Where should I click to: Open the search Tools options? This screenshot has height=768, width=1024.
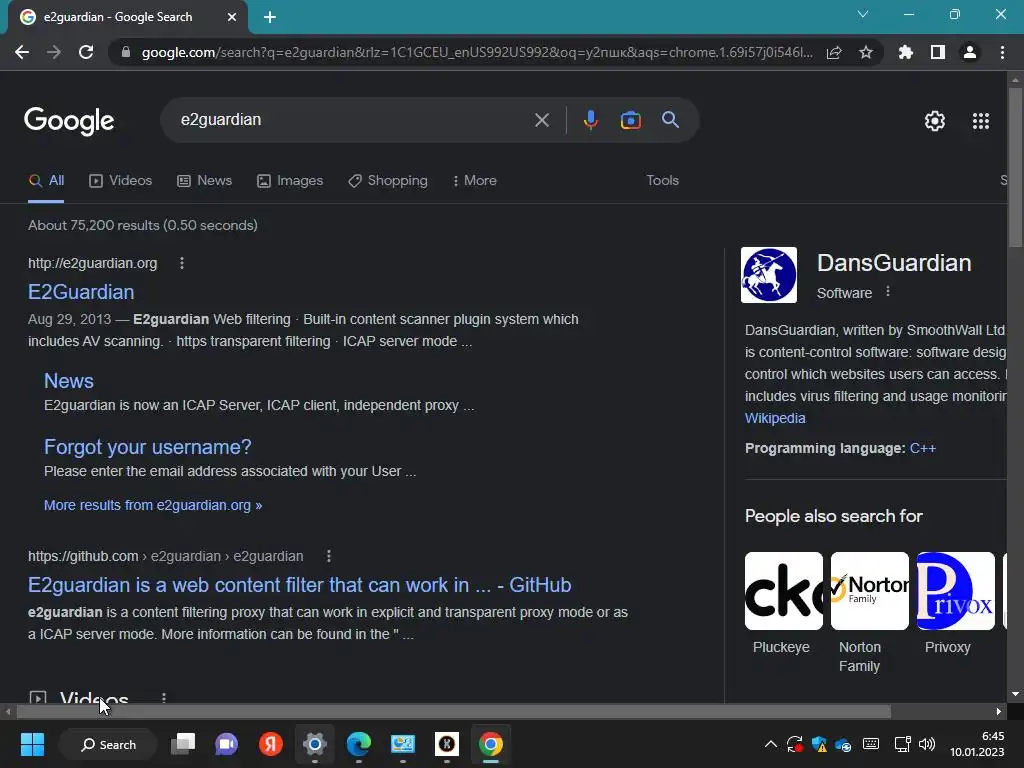662,180
